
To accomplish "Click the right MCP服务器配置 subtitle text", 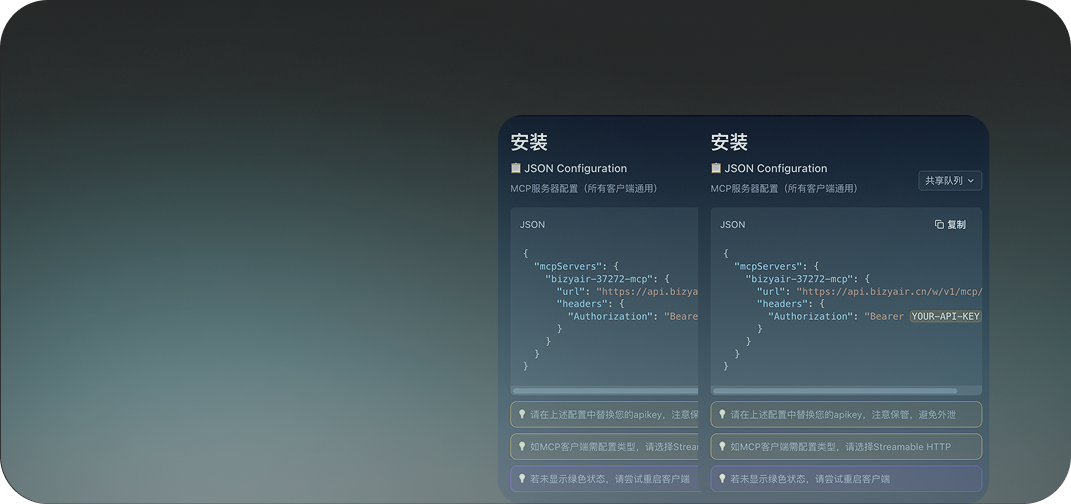I will (x=783, y=188).
